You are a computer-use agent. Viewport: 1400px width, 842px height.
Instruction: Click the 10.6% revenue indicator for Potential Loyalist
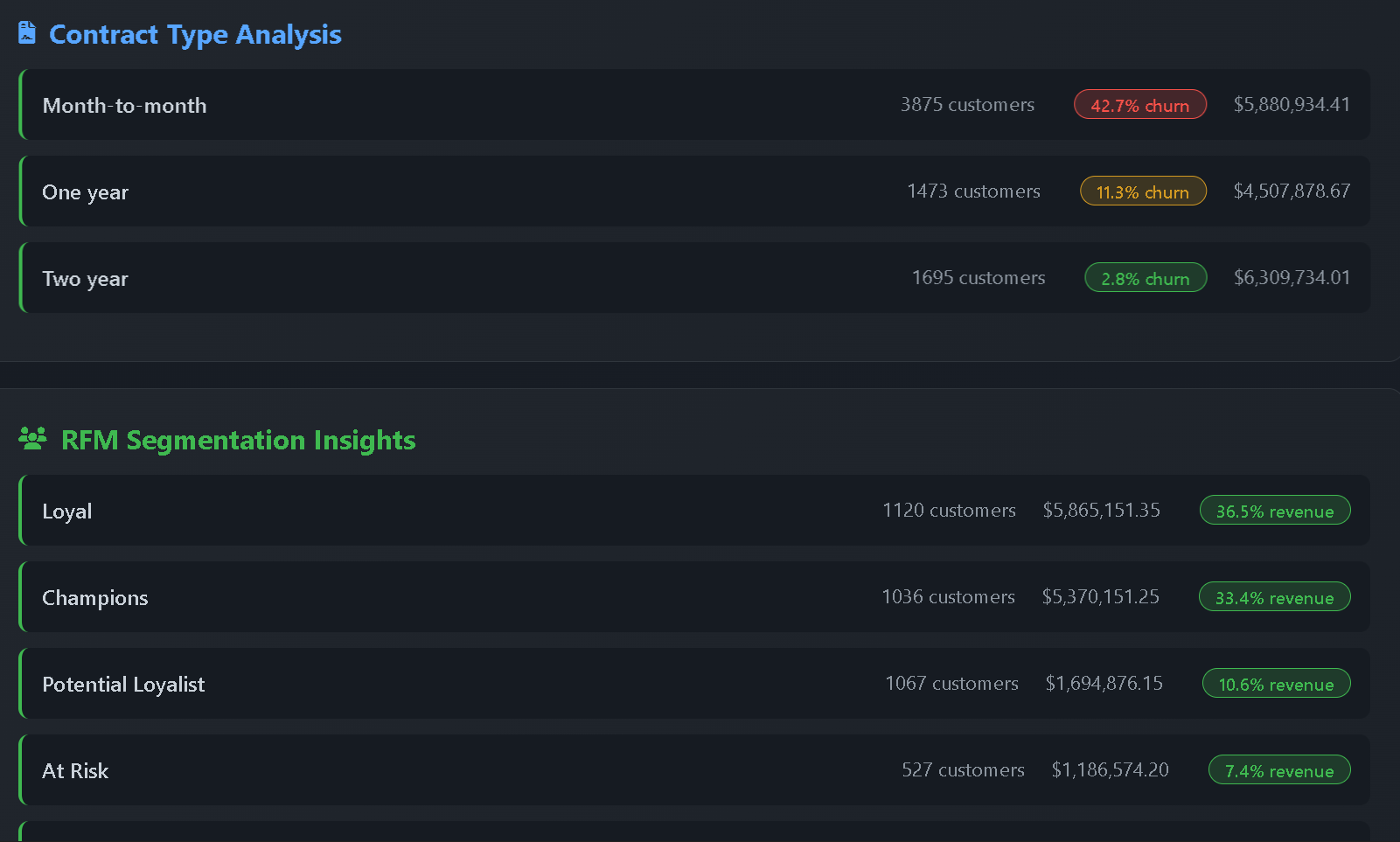click(x=1276, y=684)
